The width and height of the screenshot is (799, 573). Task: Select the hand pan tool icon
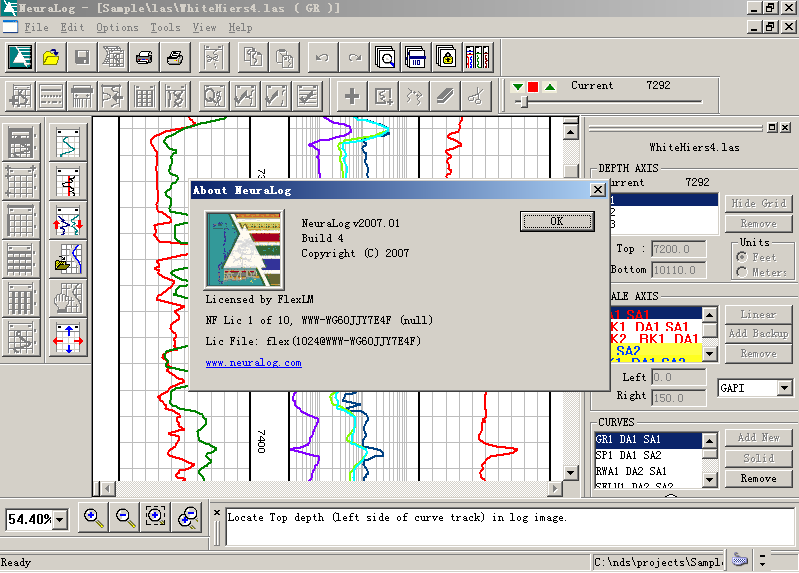(68, 299)
